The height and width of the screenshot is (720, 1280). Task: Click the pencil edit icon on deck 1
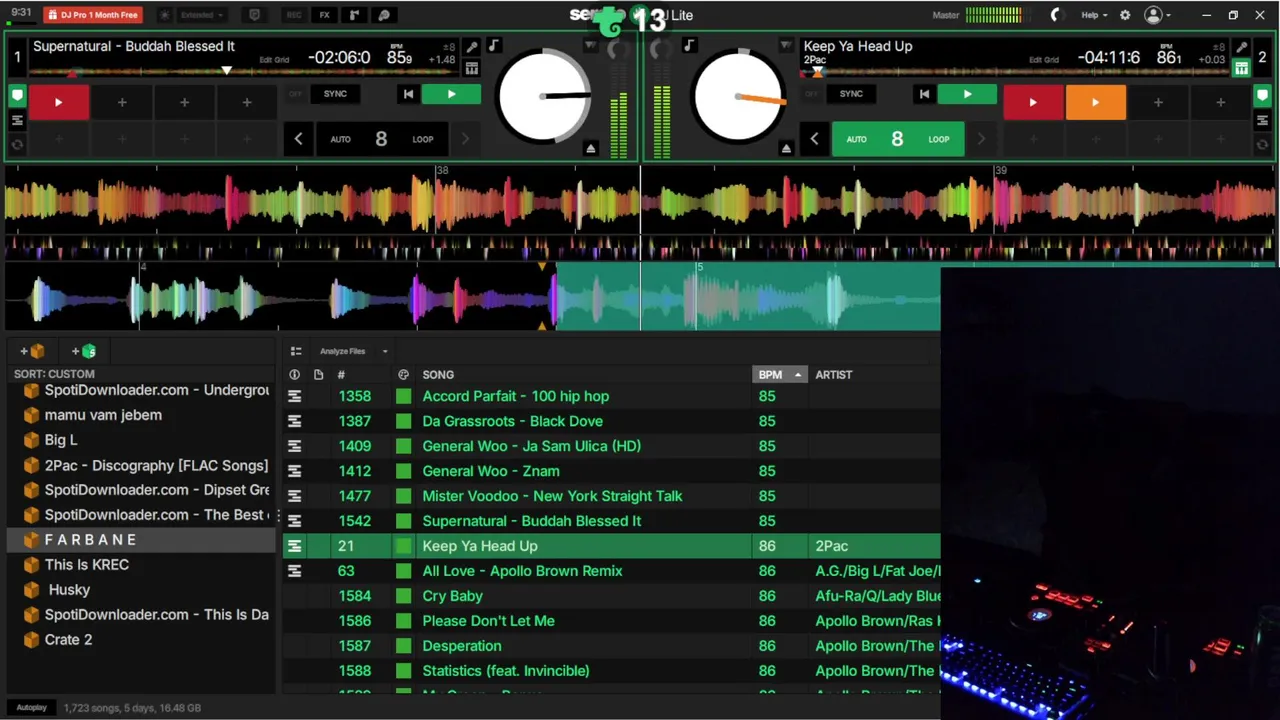point(472,47)
